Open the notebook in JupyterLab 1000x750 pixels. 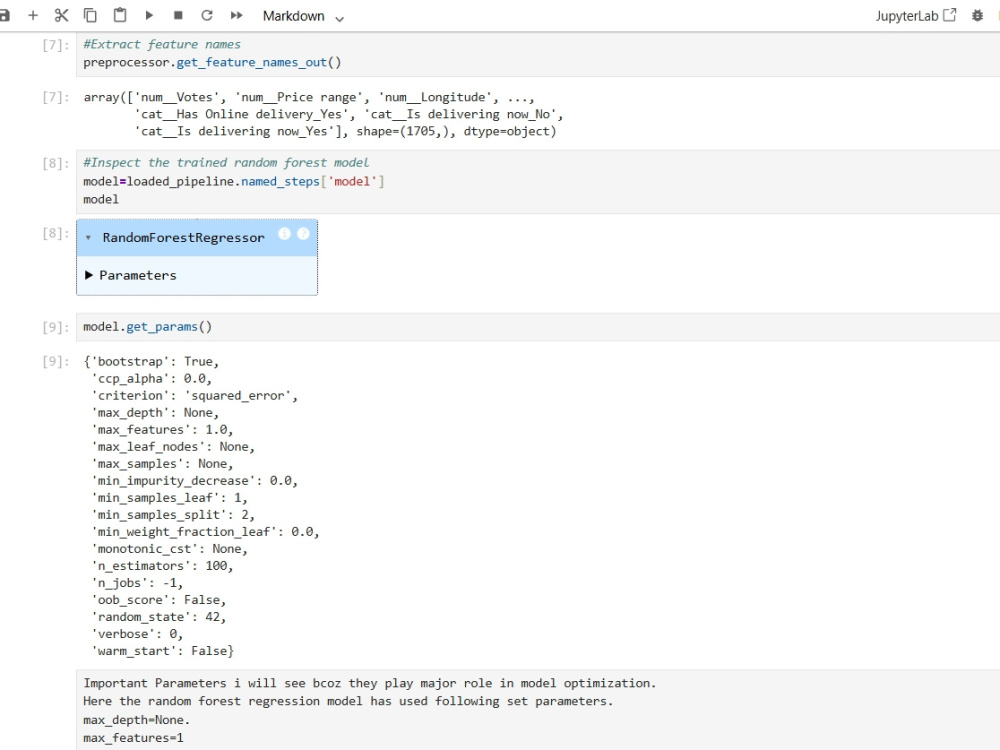[x=916, y=15]
